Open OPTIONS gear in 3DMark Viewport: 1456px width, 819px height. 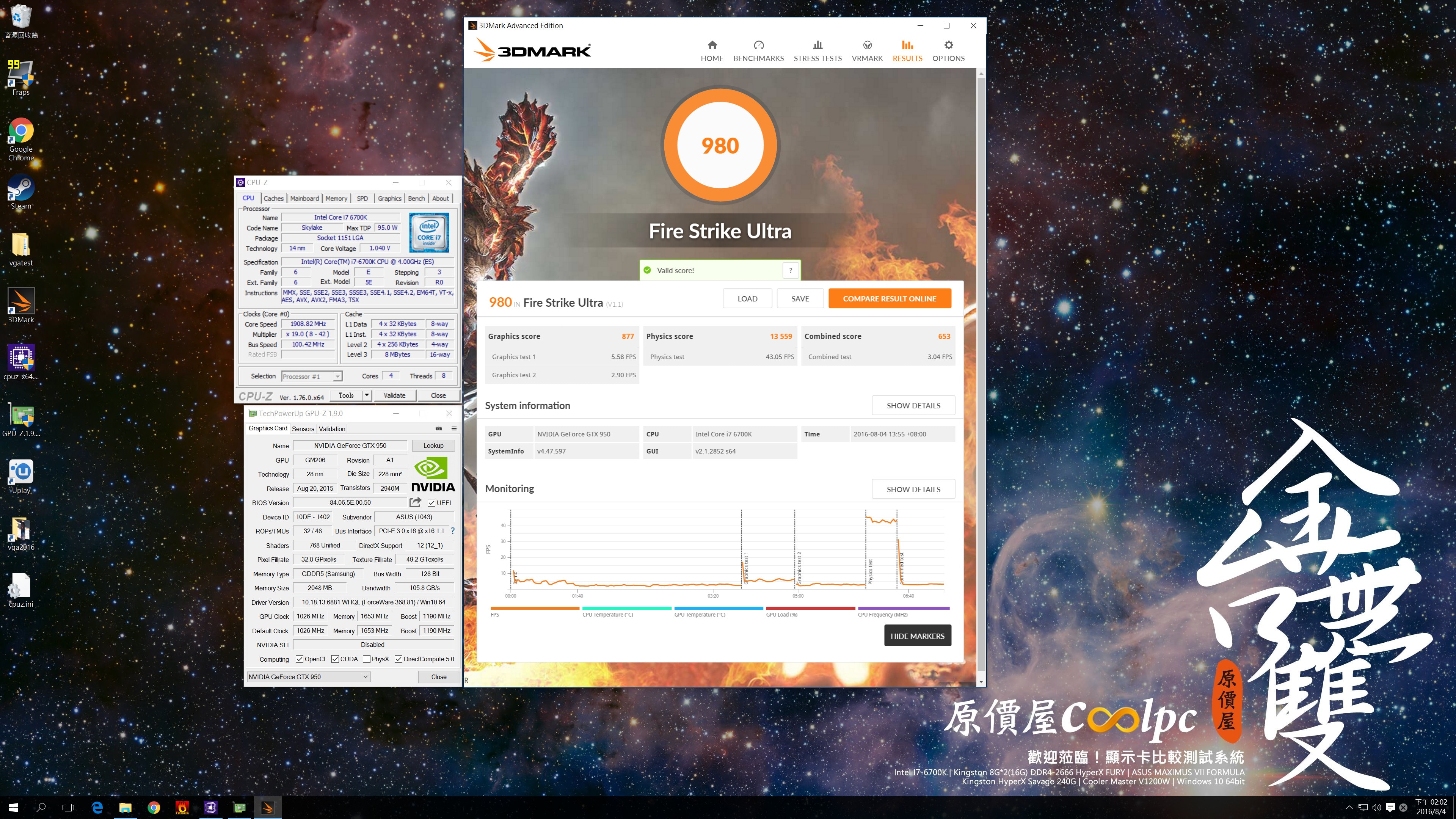click(x=948, y=51)
